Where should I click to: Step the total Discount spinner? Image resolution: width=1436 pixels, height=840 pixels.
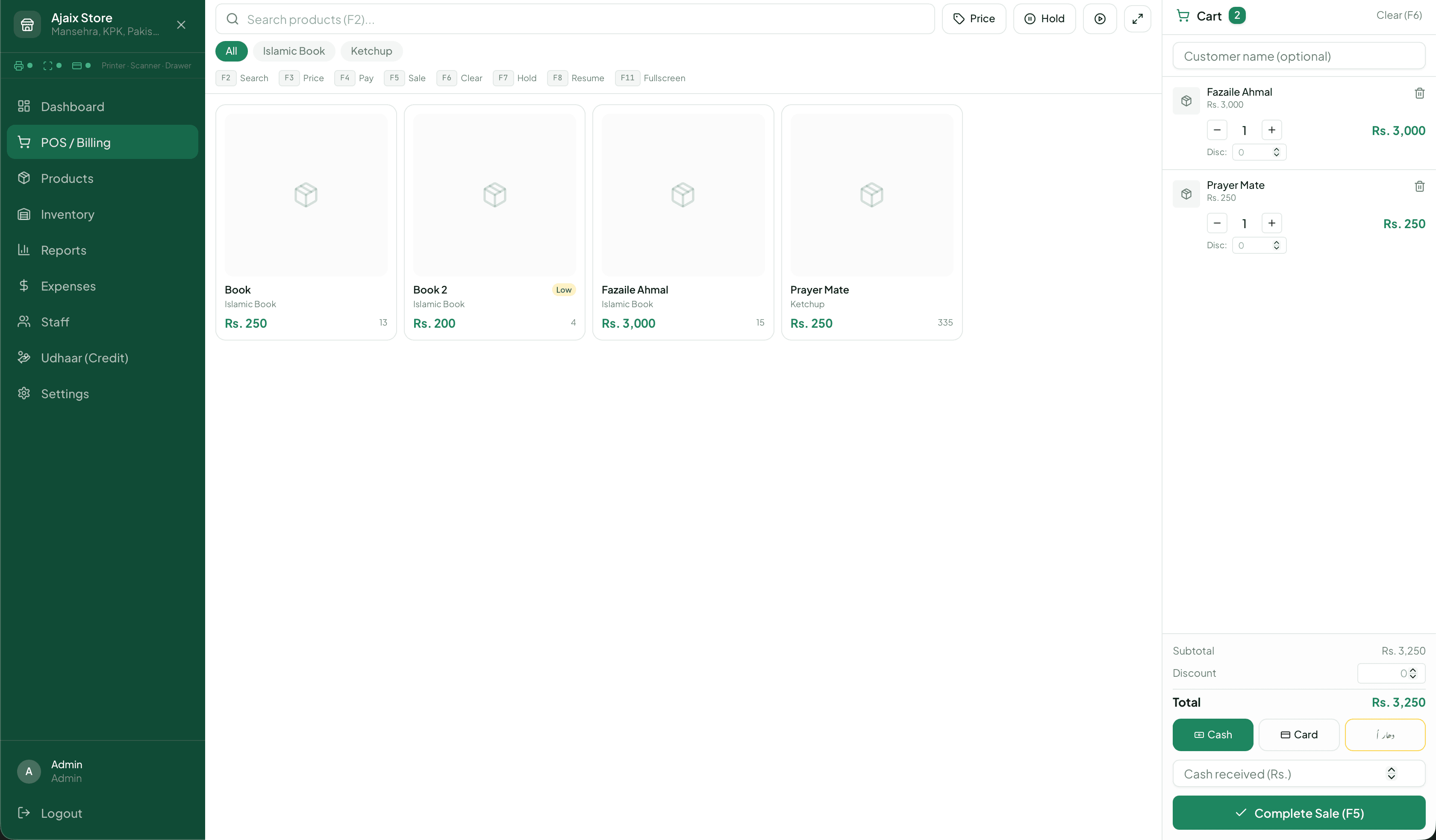coord(1412,673)
